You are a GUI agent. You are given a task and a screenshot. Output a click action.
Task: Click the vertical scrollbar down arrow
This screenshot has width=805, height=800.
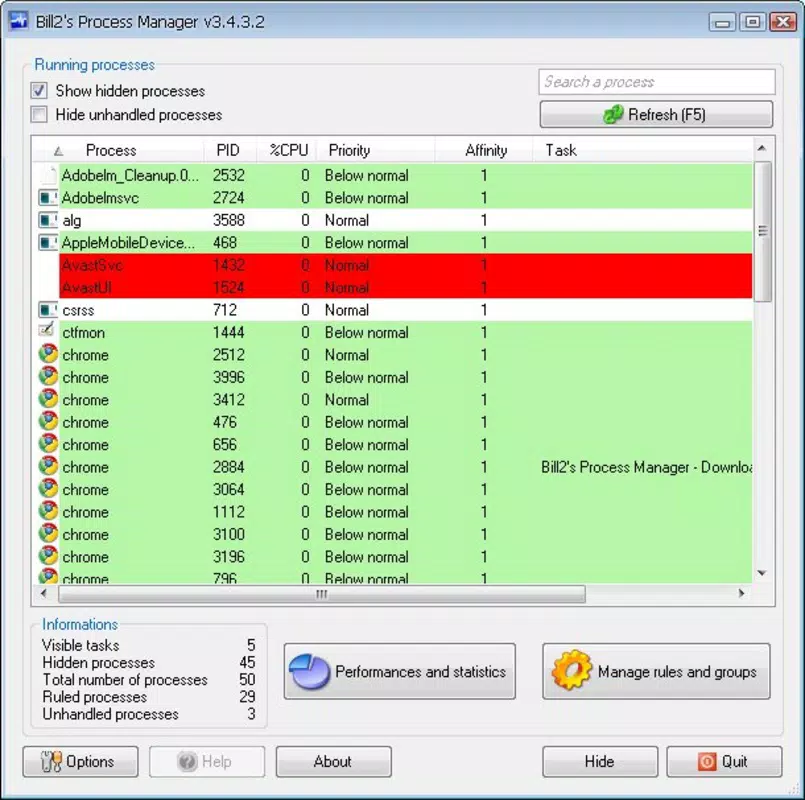tap(762, 573)
